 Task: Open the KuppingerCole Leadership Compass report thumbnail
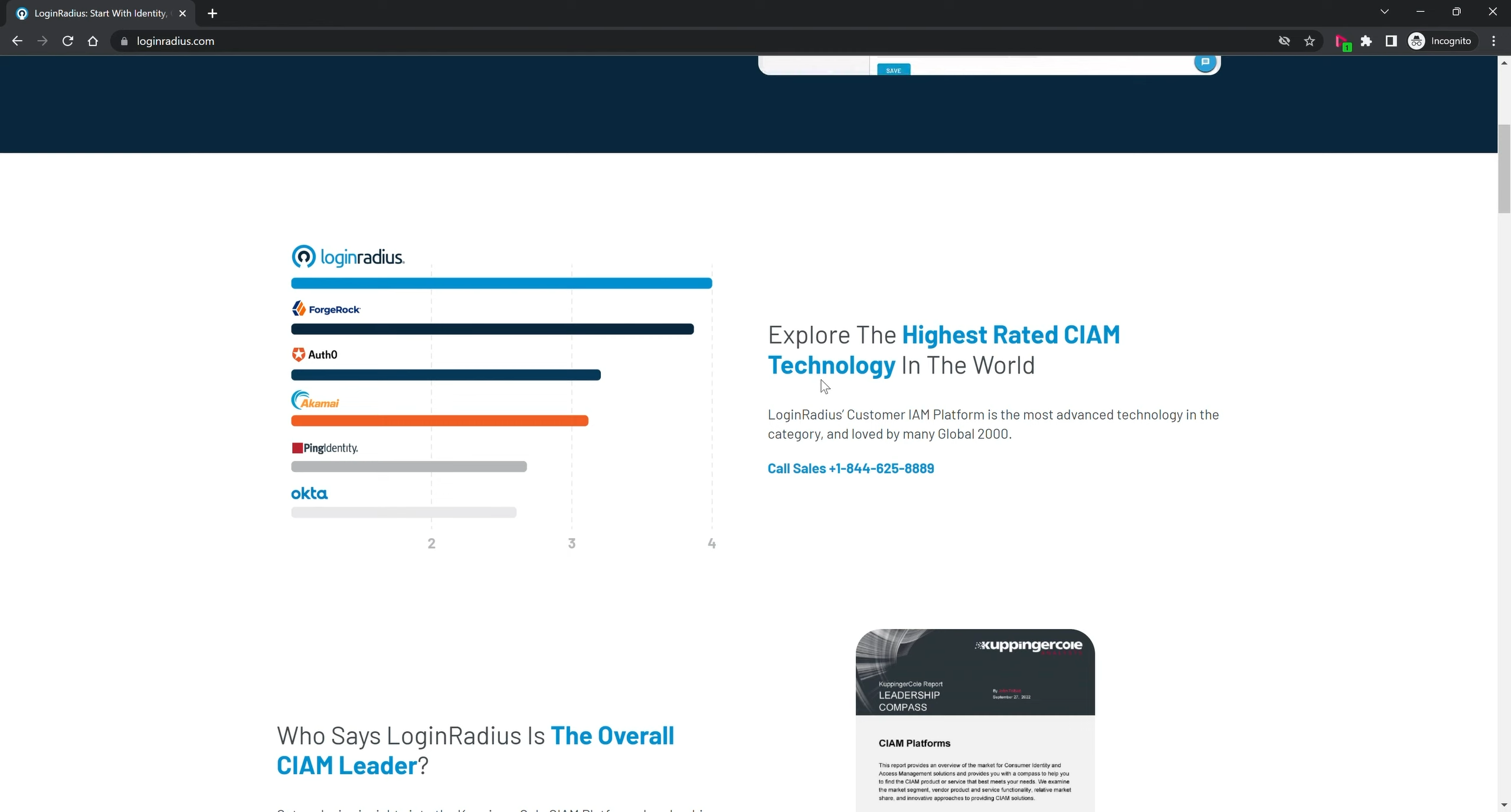[975, 721]
